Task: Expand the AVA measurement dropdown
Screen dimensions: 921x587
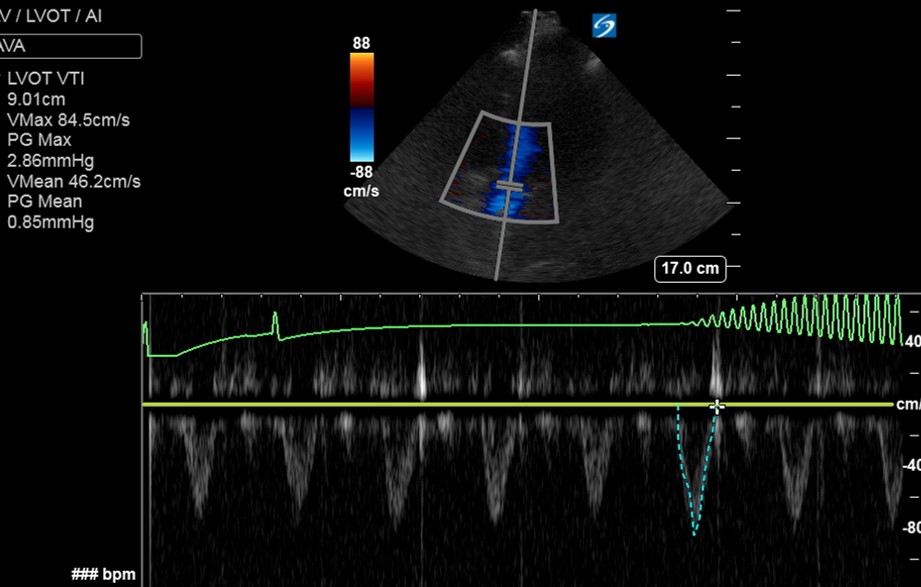Action: point(70,46)
